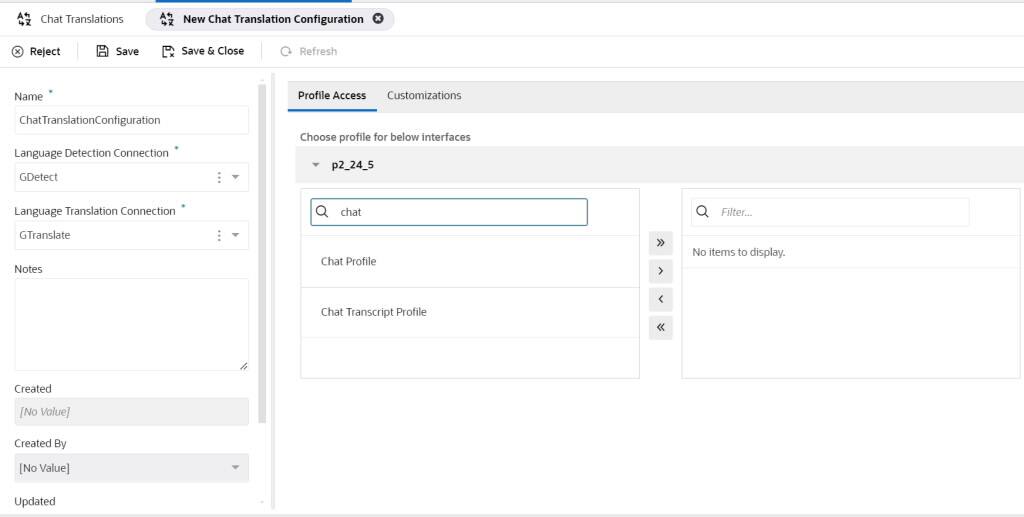This screenshot has height=517, width=1024.
Task: Click the Reject icon in toolbar
Action: [x=18, y=52]
